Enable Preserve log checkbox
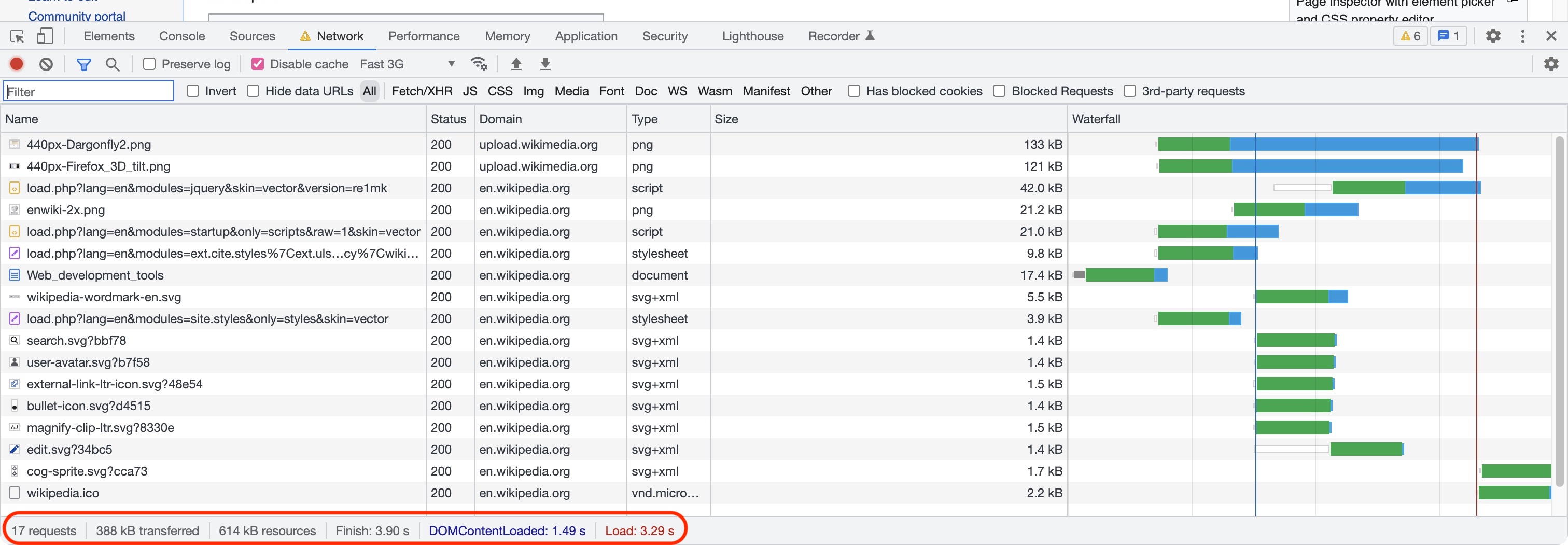 point(149,64)
